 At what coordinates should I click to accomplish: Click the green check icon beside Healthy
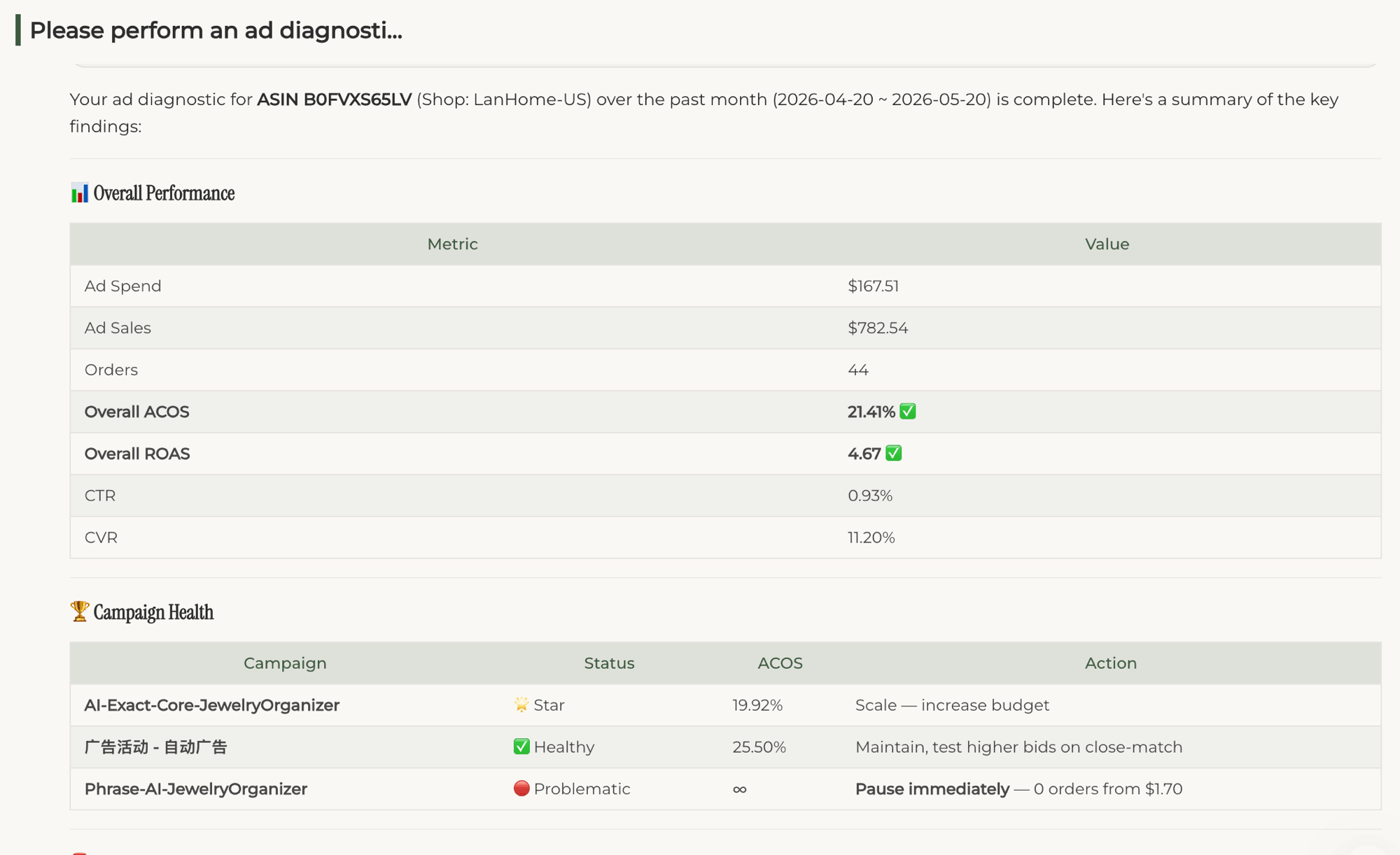tap(521, 746)
